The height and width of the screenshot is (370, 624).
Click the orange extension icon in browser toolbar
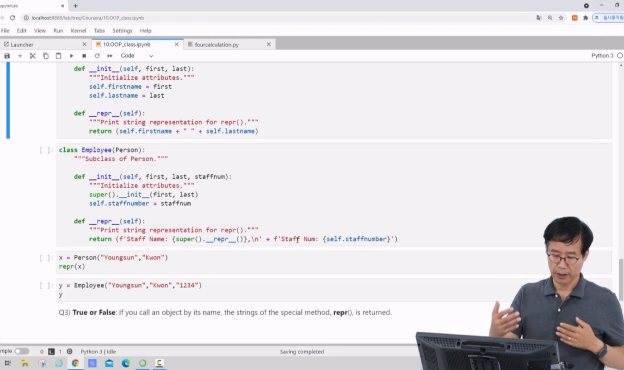pos(575,18)
